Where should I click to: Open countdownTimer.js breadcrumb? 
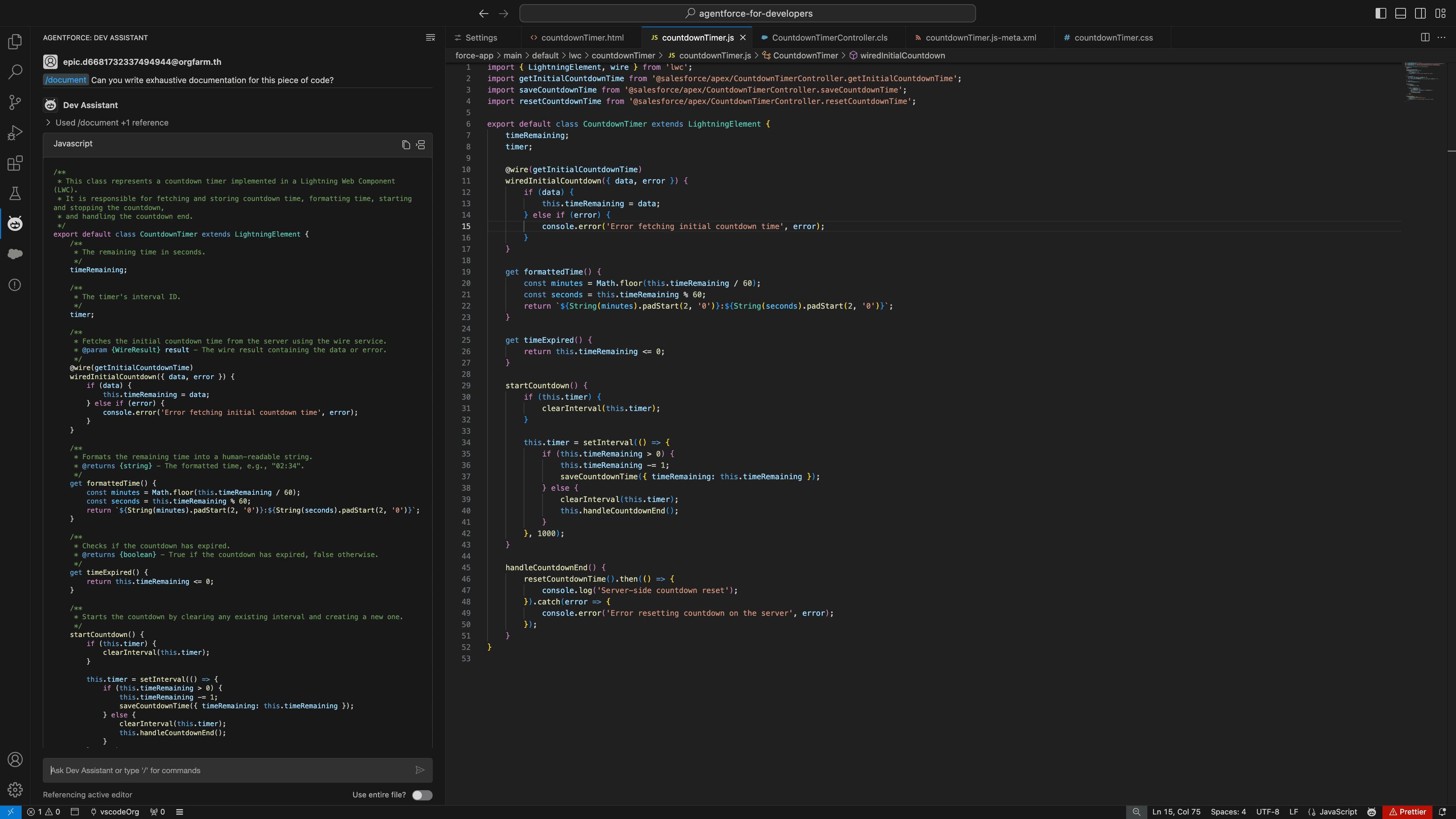(709, 55)
